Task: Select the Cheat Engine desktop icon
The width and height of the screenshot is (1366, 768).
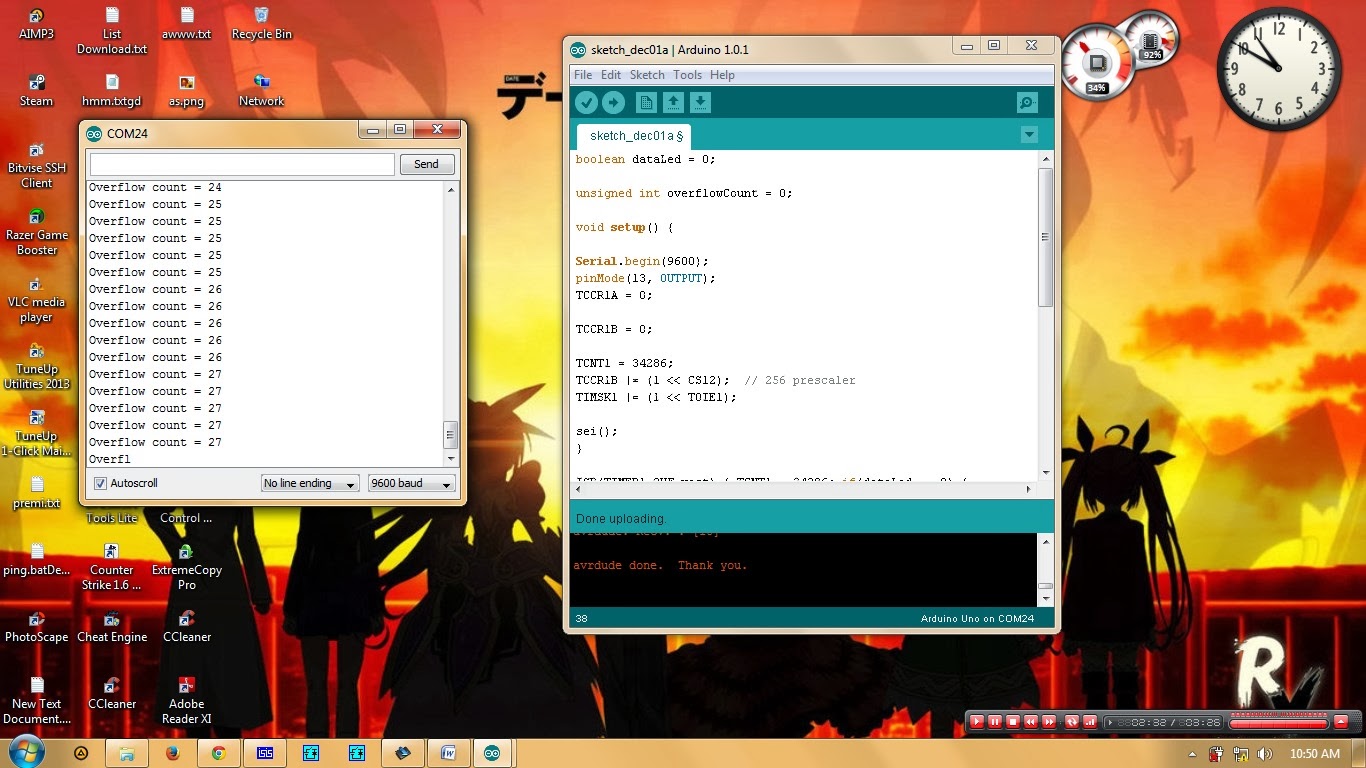Action: (111, 627)
